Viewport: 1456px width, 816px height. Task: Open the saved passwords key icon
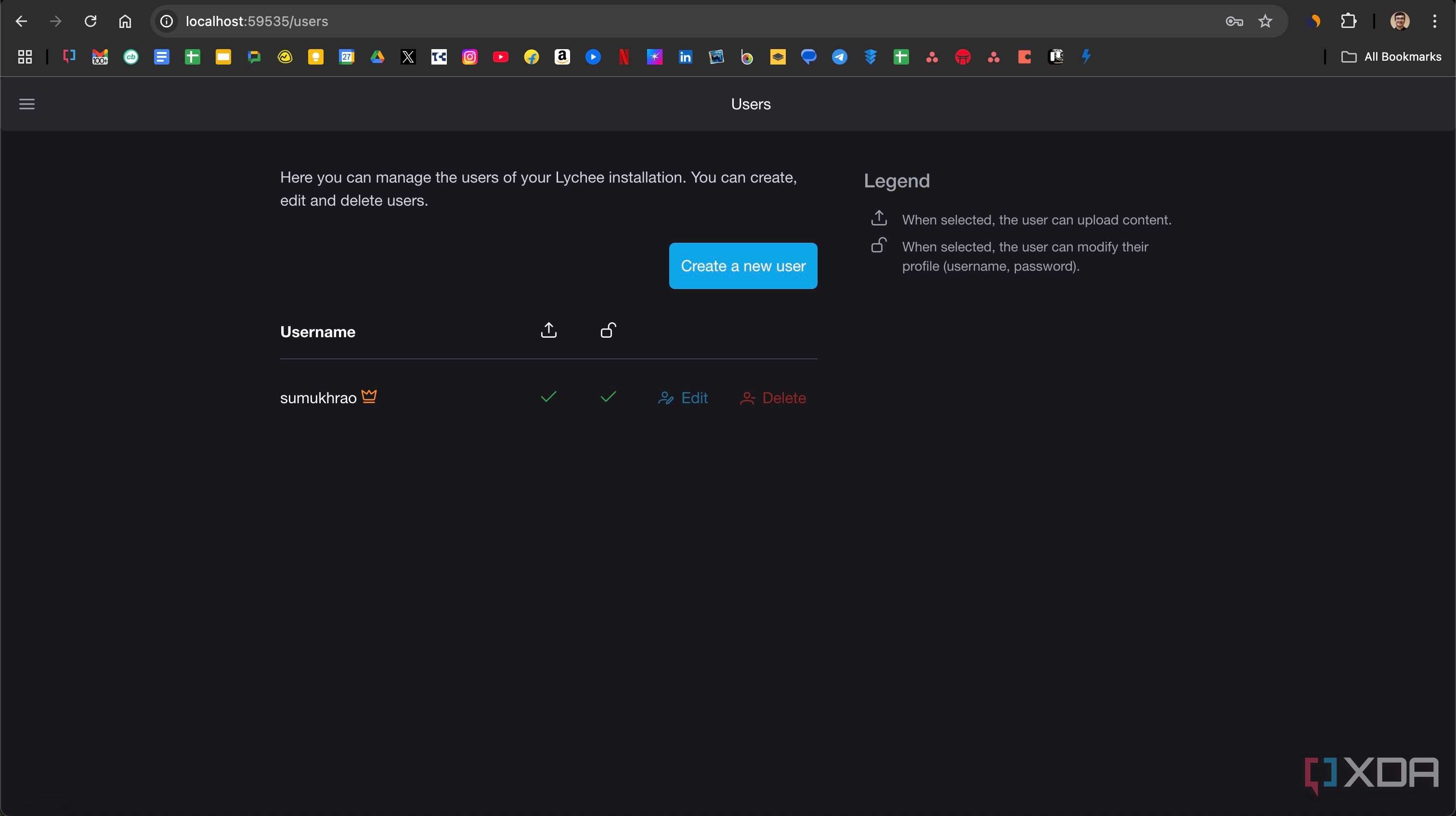(1234, 22)
